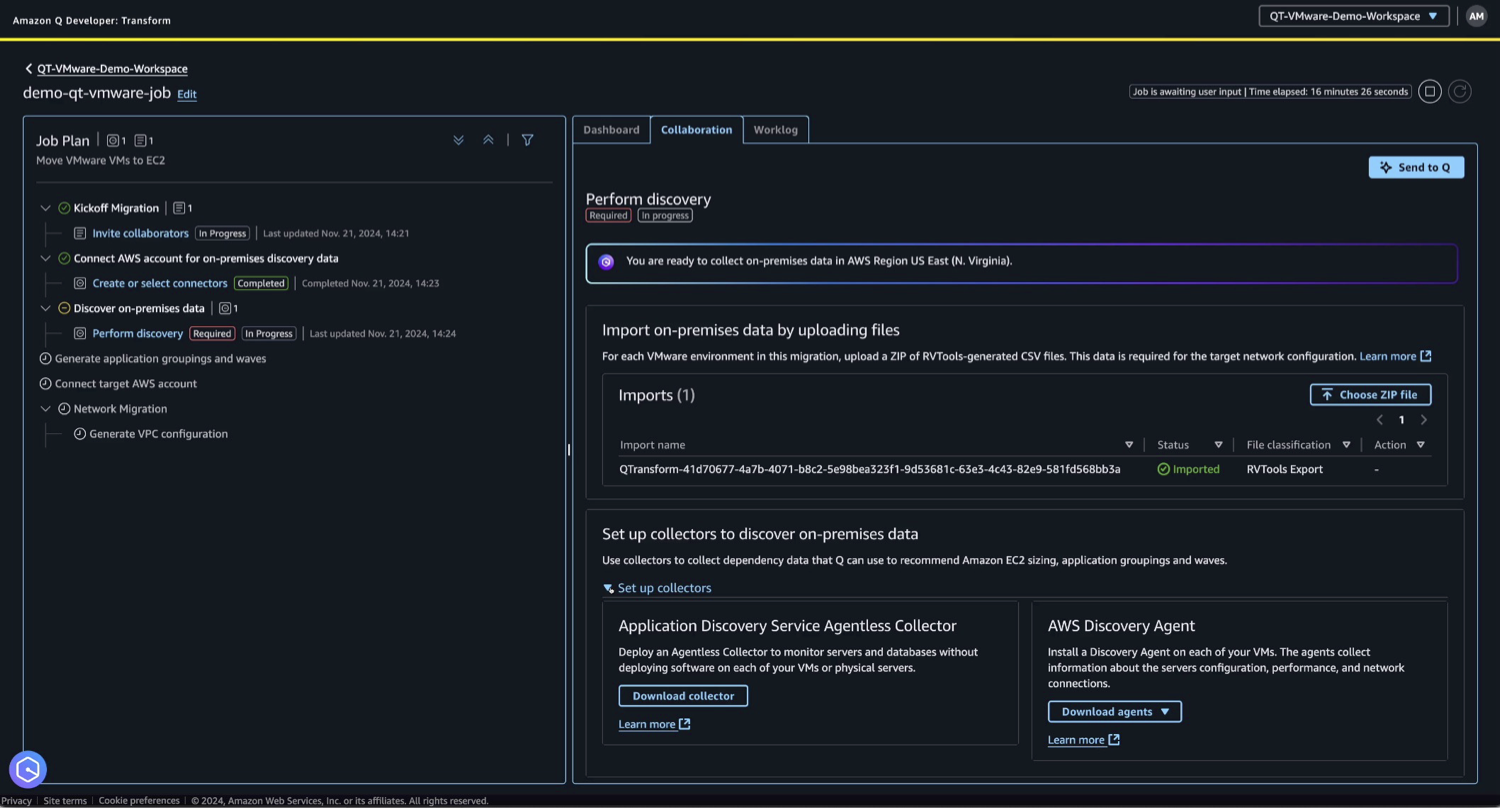This screenshot has width=1500, height=808.
Task: Go to previous imports page arrow
Action: tap(1380, 420)
